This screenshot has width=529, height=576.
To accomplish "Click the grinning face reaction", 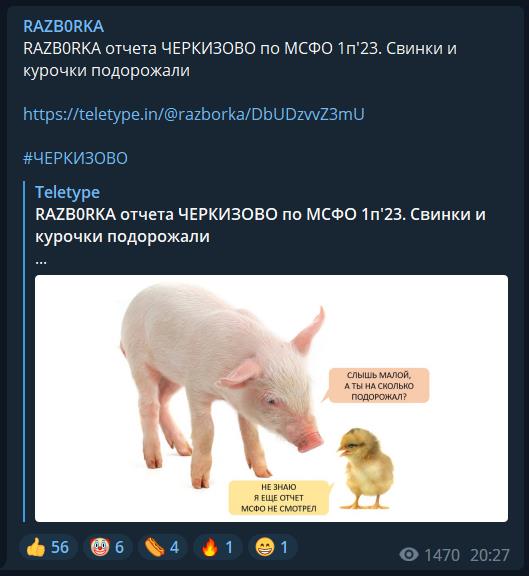I will coord(273,547).
